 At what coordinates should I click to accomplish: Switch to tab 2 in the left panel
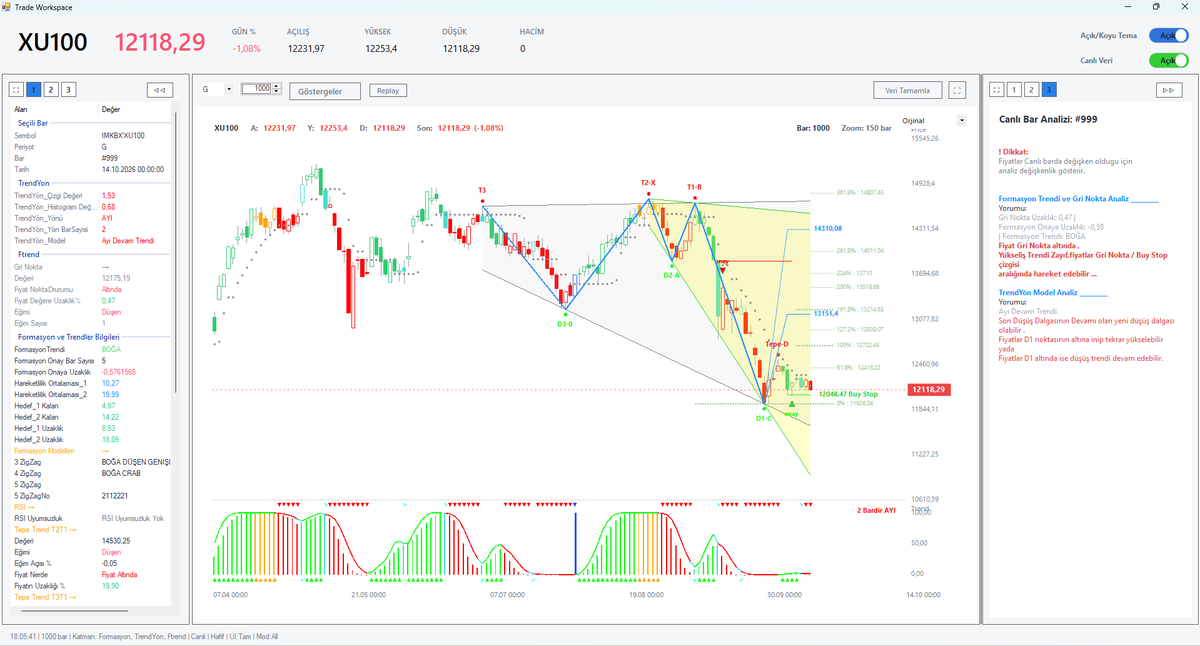point(51,90)
